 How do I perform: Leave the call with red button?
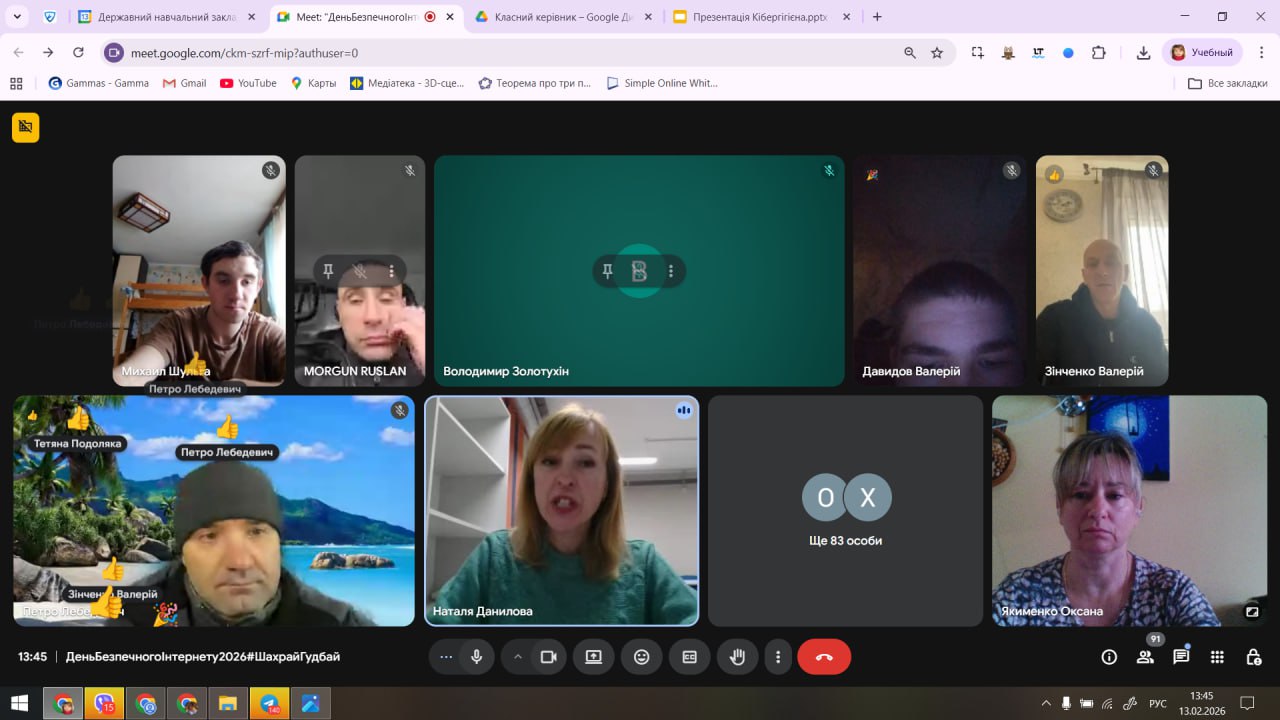[x=824, y=657]
